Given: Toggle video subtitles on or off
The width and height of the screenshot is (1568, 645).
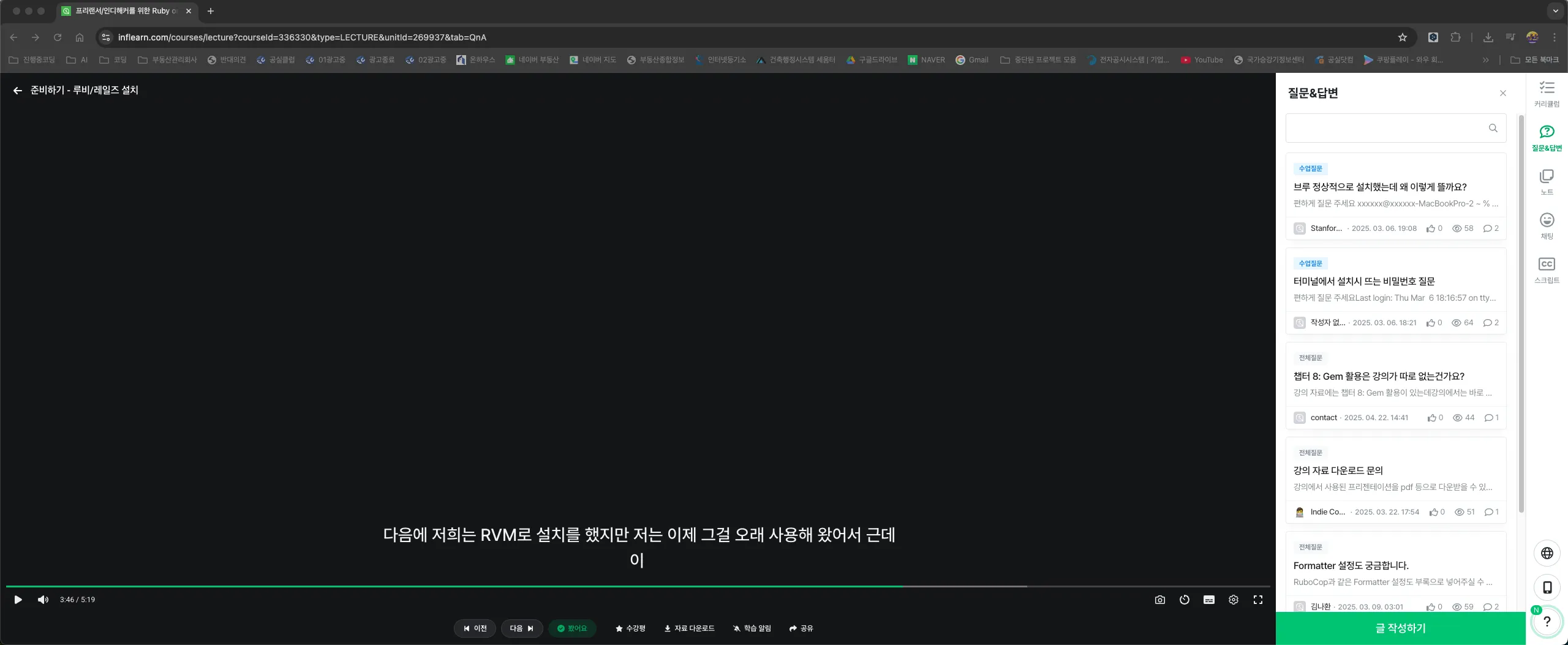Looking at the screenshot, I should click(1209, 600).
